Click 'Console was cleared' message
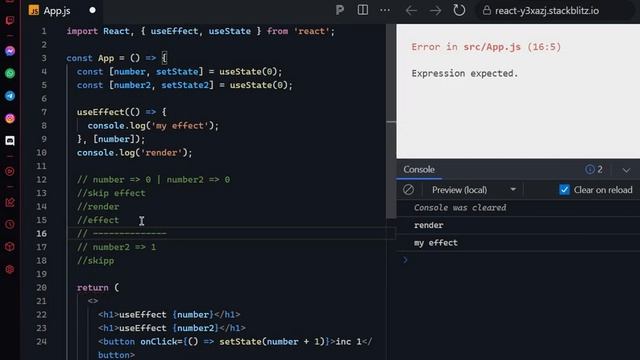 click(460, 207)
